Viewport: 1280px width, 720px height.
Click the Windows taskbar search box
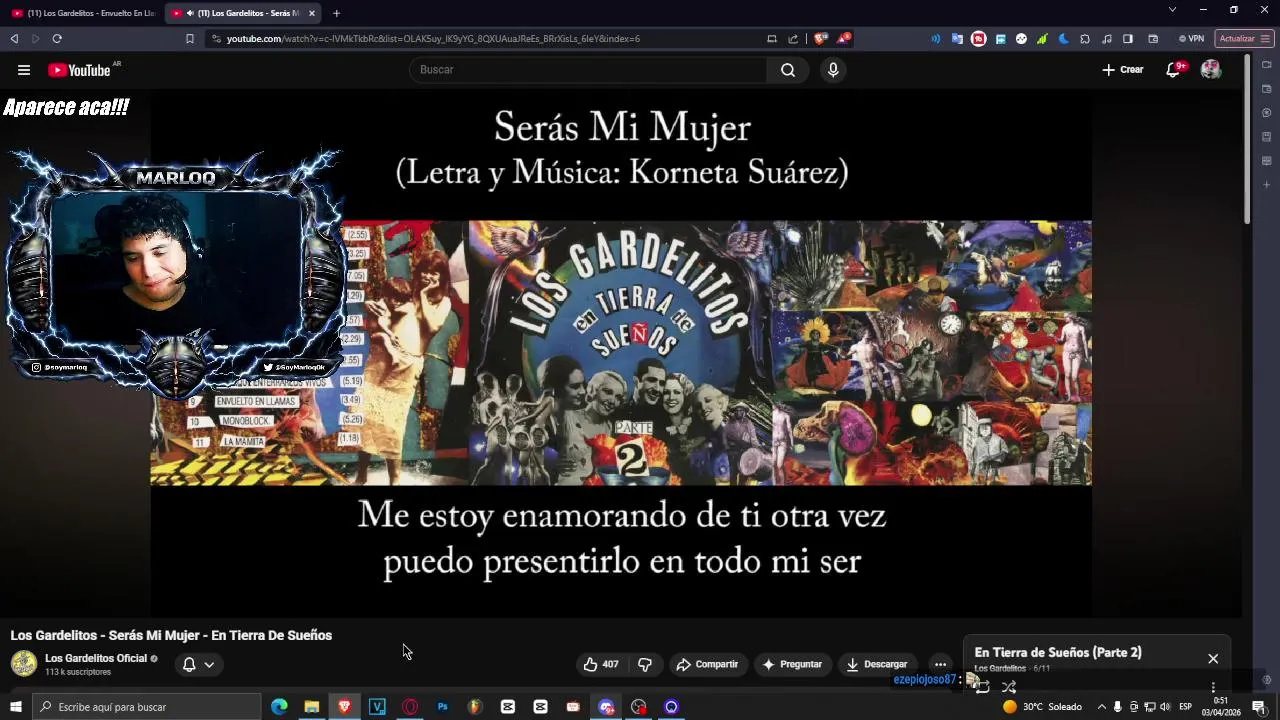point(147,707)
